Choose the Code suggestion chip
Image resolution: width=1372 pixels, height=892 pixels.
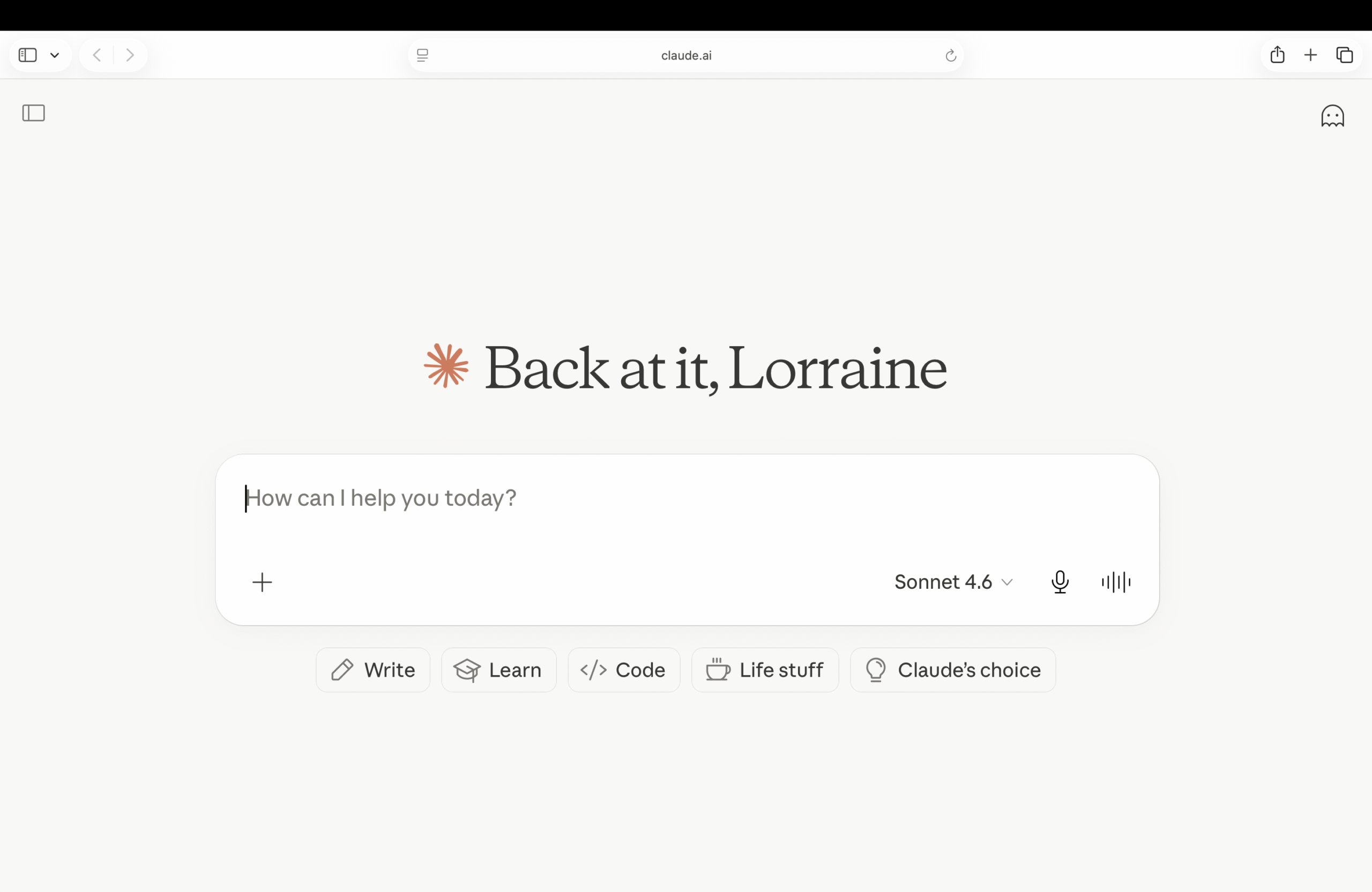point(624,670)
